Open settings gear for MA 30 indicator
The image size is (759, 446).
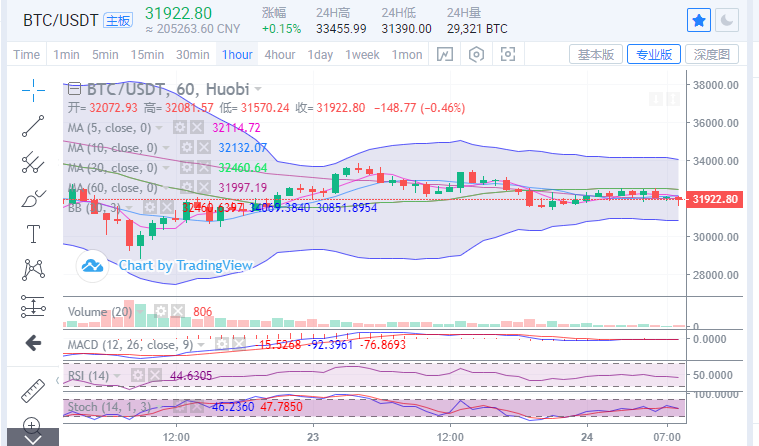click(186, 168)
